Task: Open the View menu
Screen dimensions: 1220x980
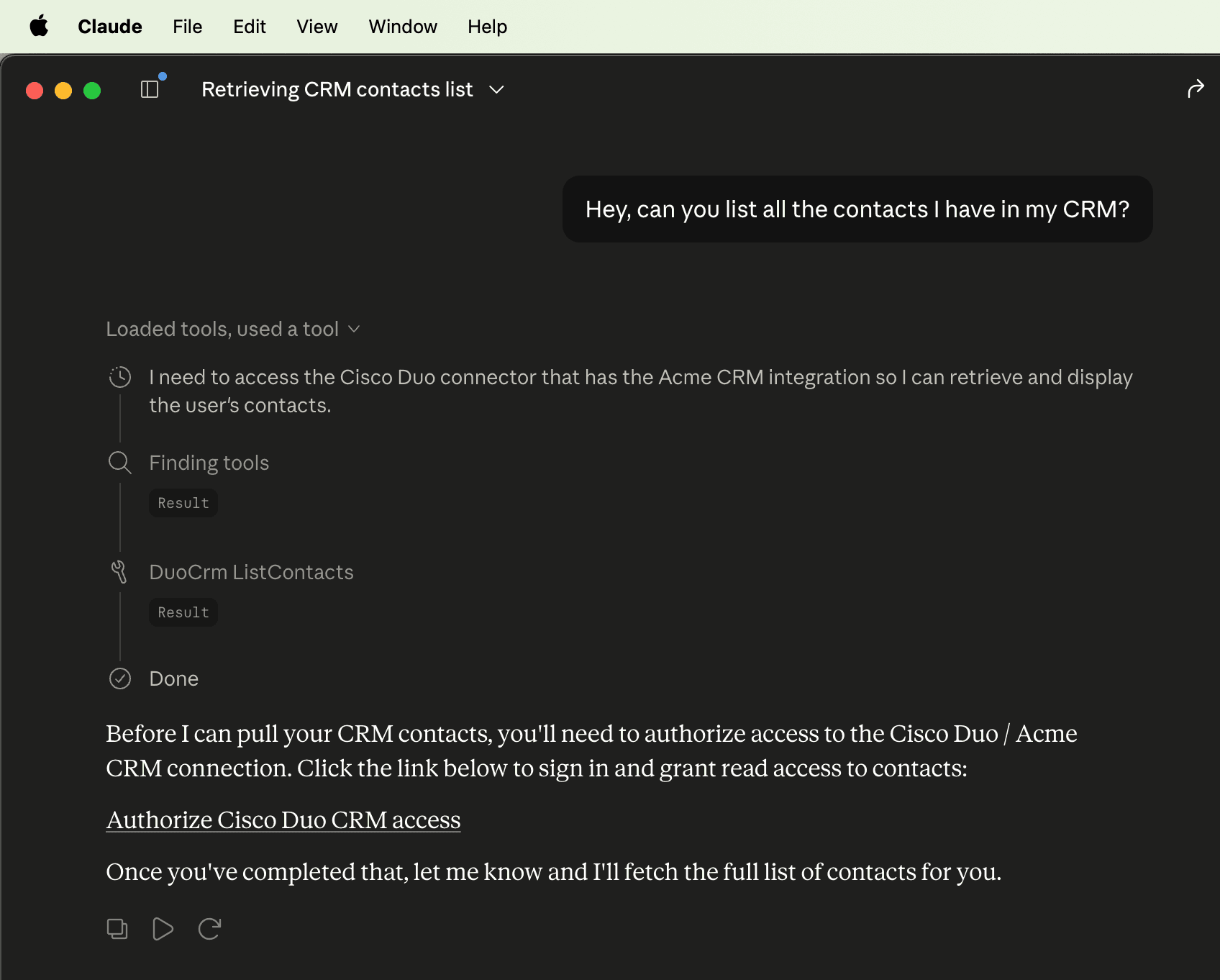Action: click(317, 27)
